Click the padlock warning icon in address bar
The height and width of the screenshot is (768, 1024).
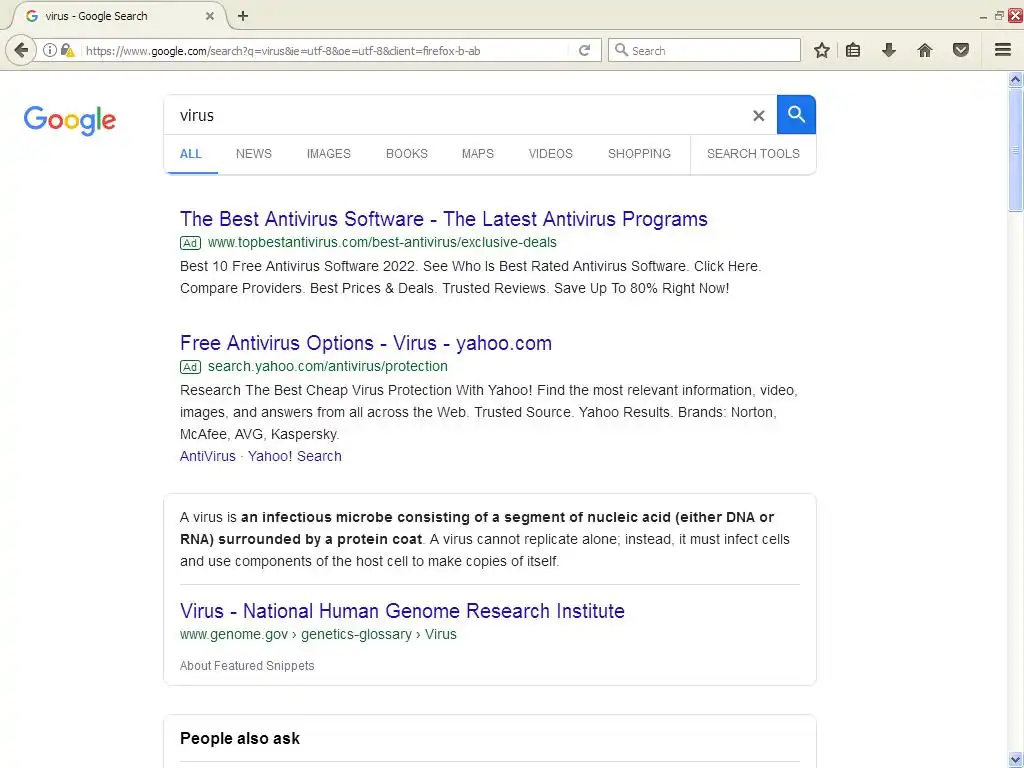coord(67,50)
